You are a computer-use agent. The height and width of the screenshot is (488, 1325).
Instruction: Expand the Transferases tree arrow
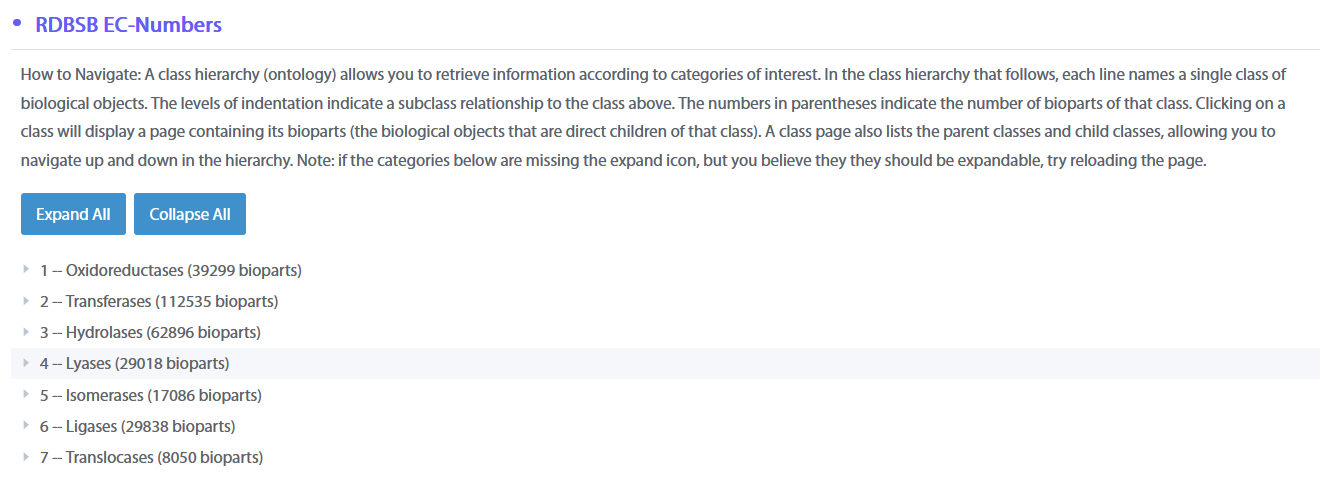point(25,301)
